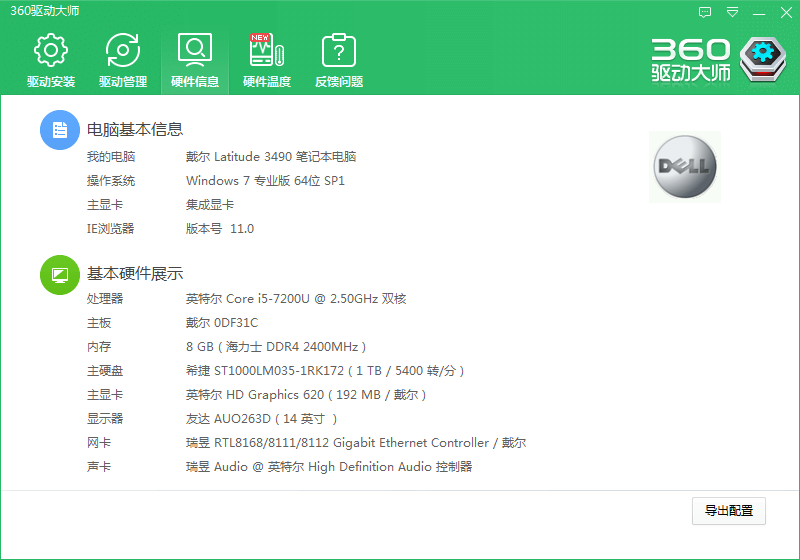The height and width of the screenshot is (560, 800).
Task: Click the 主硬盘 label
Action: pyautogui.click(x=105, y=371)
